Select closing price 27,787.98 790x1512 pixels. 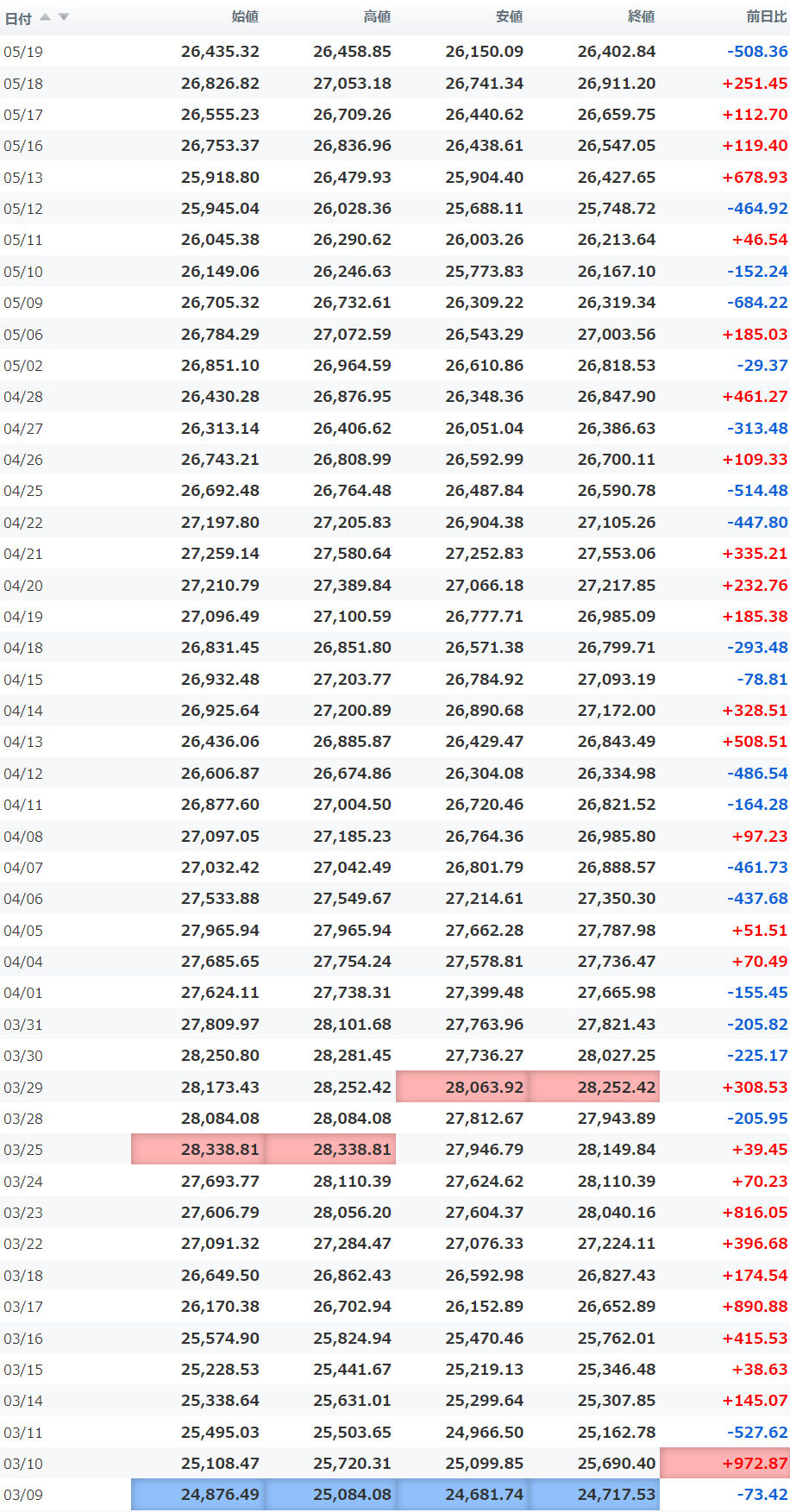[616, 931]
